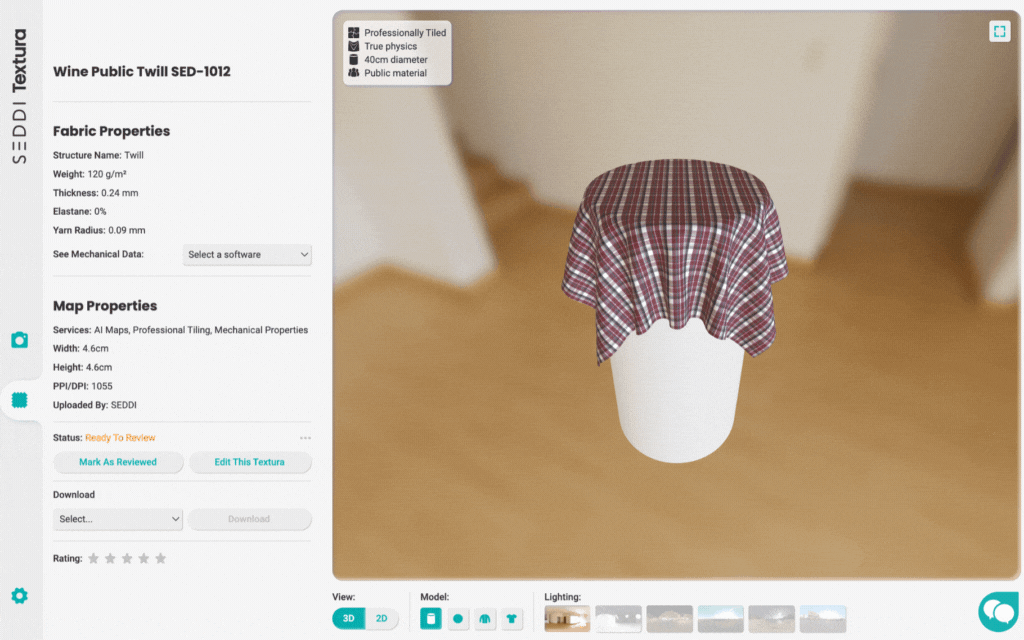
Task: Open the camera capture panel in sidebar
Action: [x=19, y=340]
